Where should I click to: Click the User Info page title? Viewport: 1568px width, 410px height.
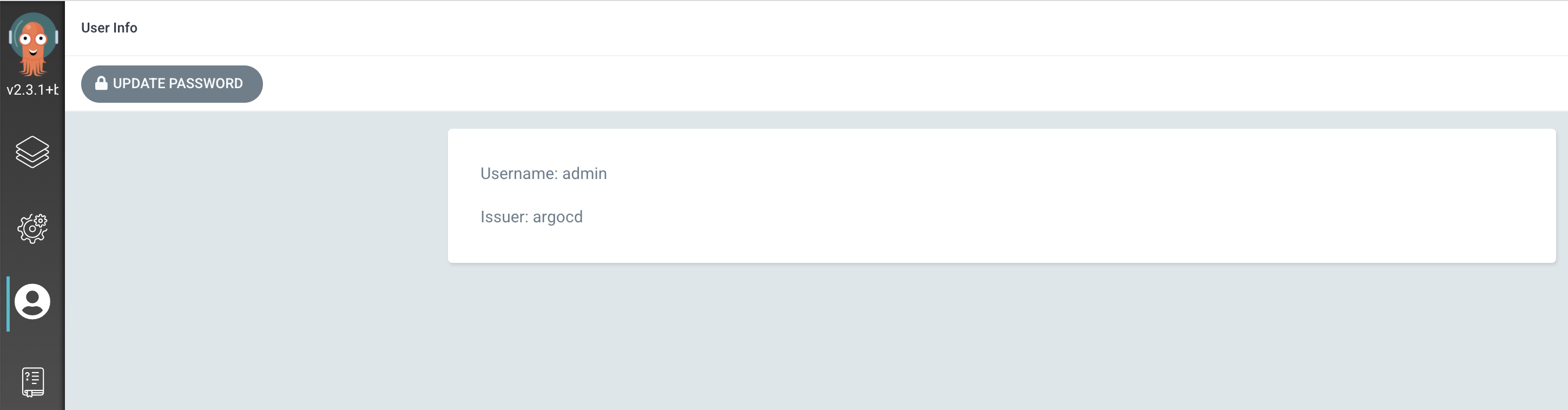pyautogui.click(x=109, y=28)
